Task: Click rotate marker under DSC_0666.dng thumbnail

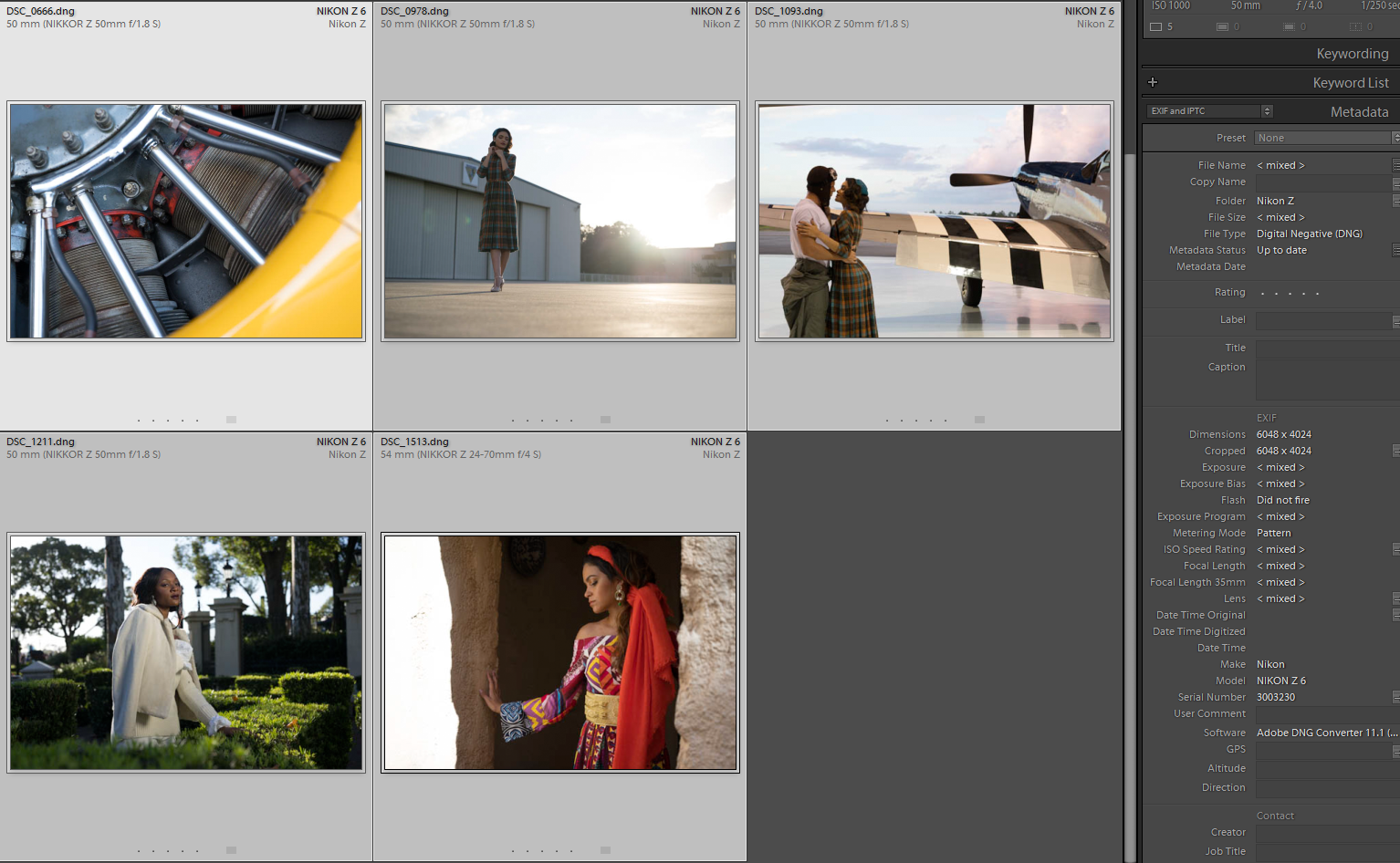Action: coord(231,420)
